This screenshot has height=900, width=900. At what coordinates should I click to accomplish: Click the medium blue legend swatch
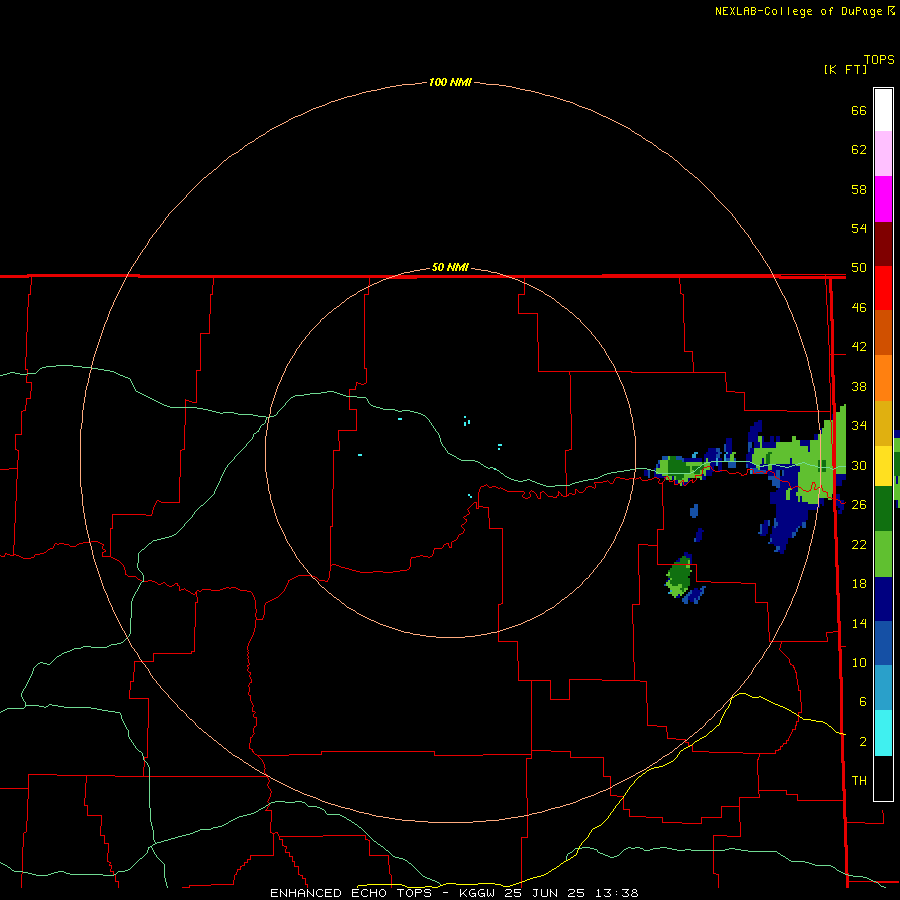(x=883, y=643)
